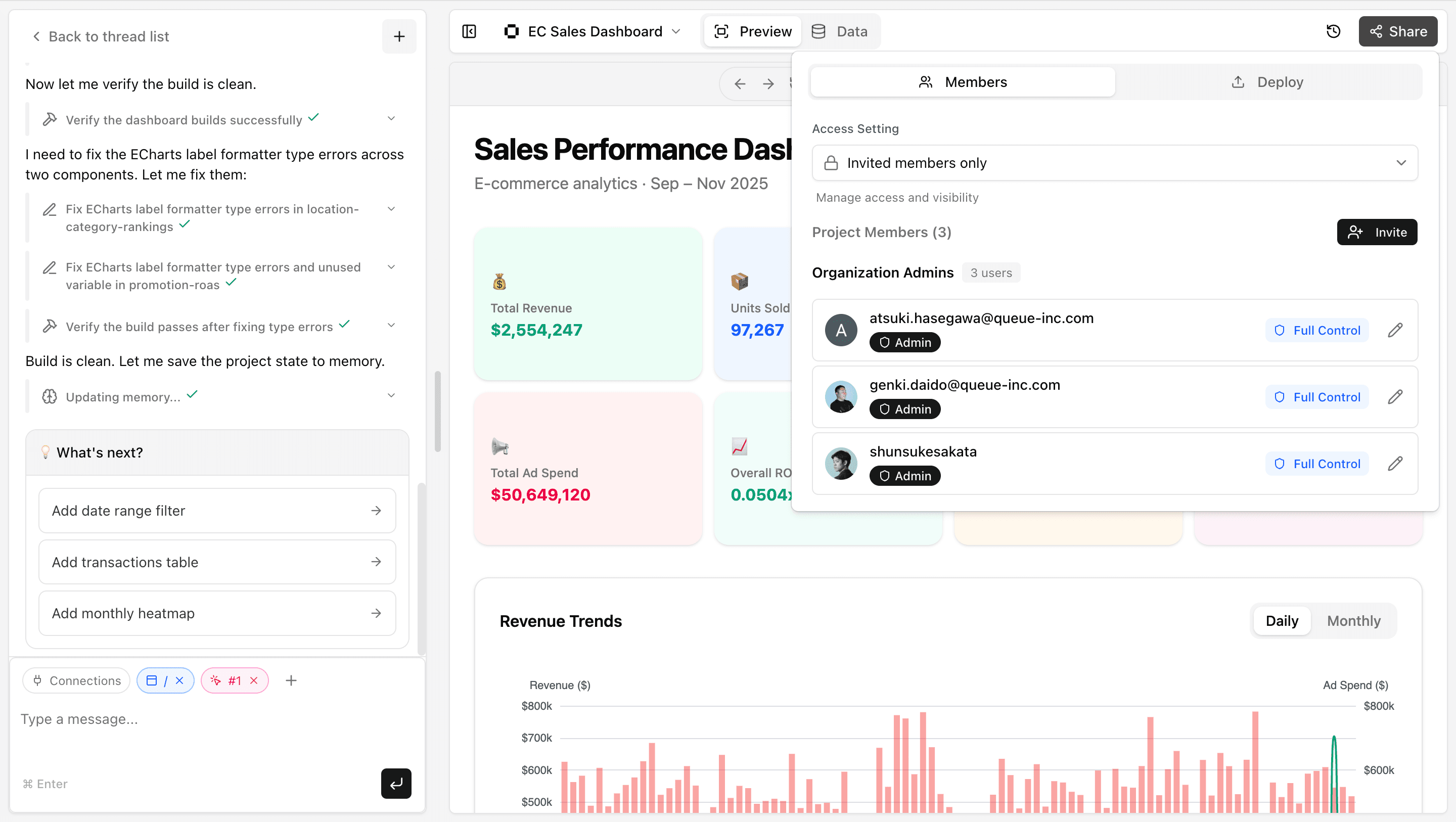This screenshot has height=822, width=1456.
Task: Click edit pencil for shunsukesakata
Action: pos(1394,464)
